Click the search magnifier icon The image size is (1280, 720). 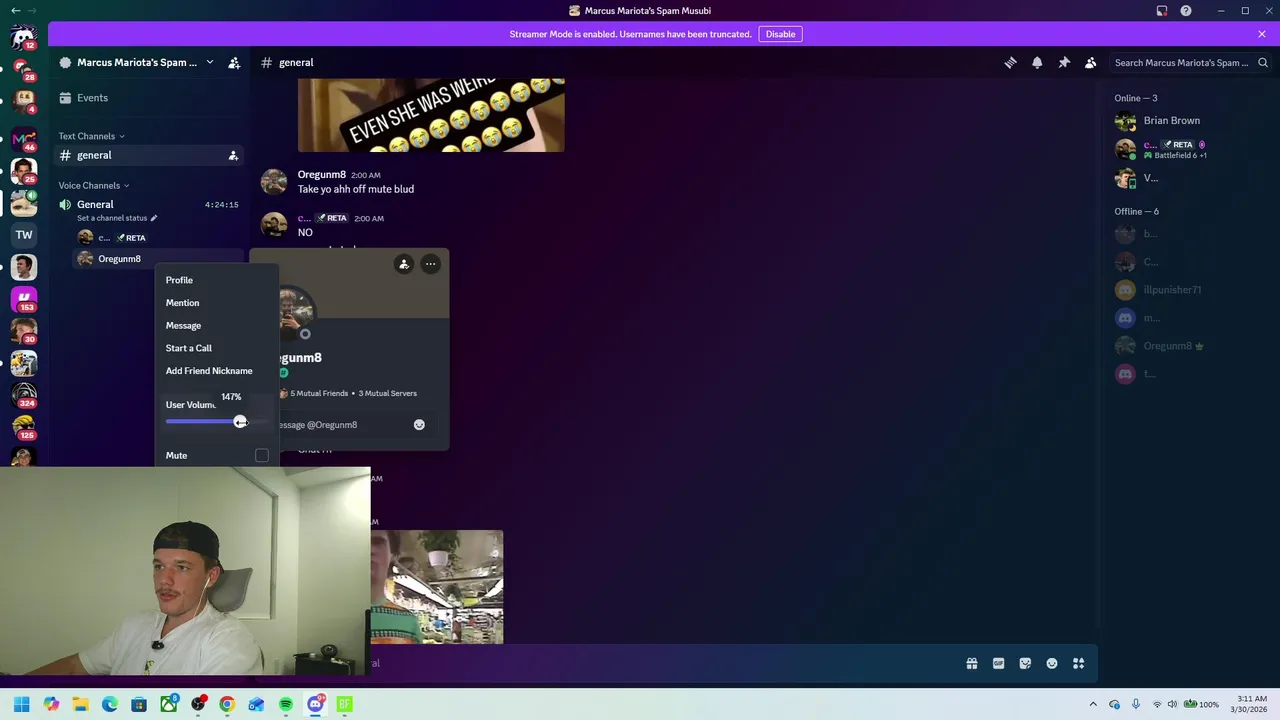tap(1263, 62)
